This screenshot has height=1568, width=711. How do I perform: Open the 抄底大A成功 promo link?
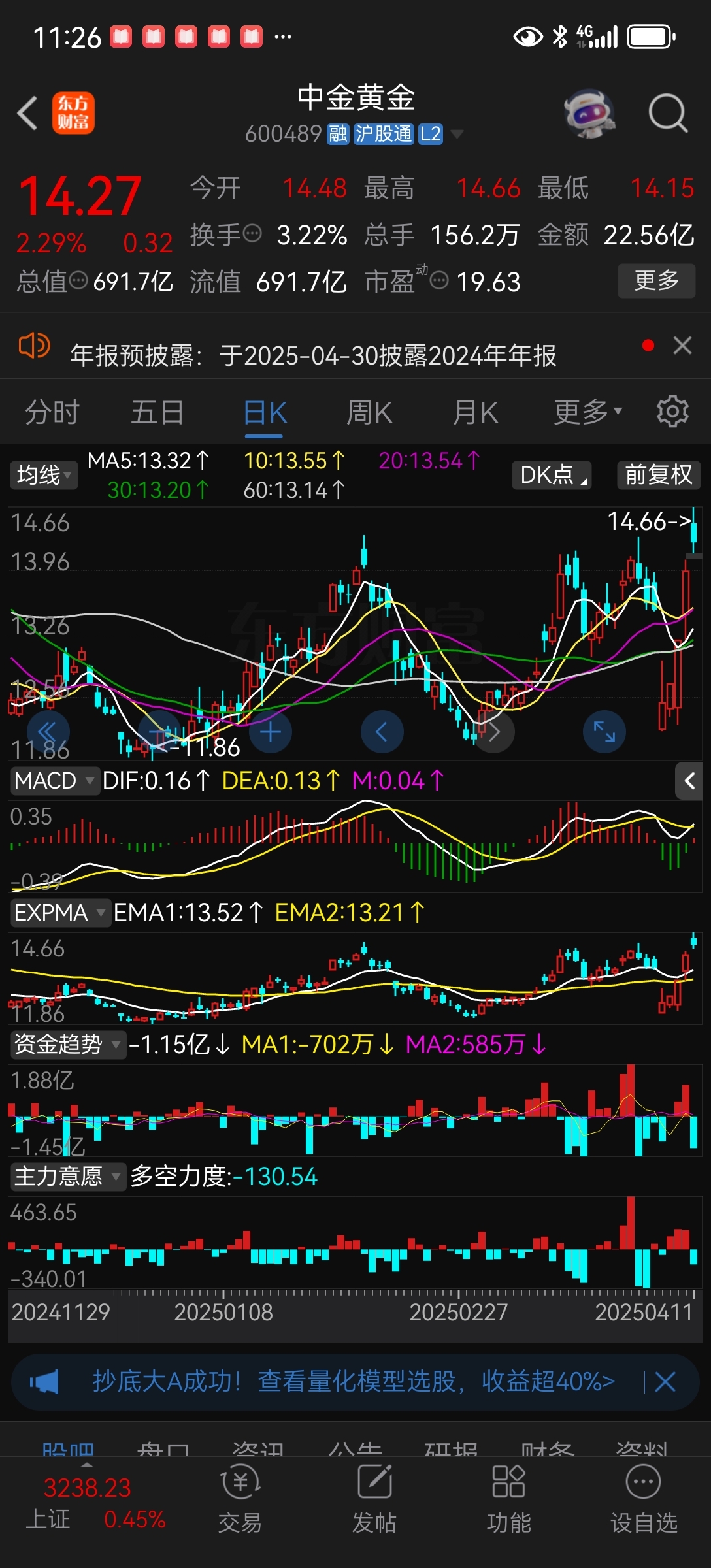pyautogui.click(x=354, y=1381)
